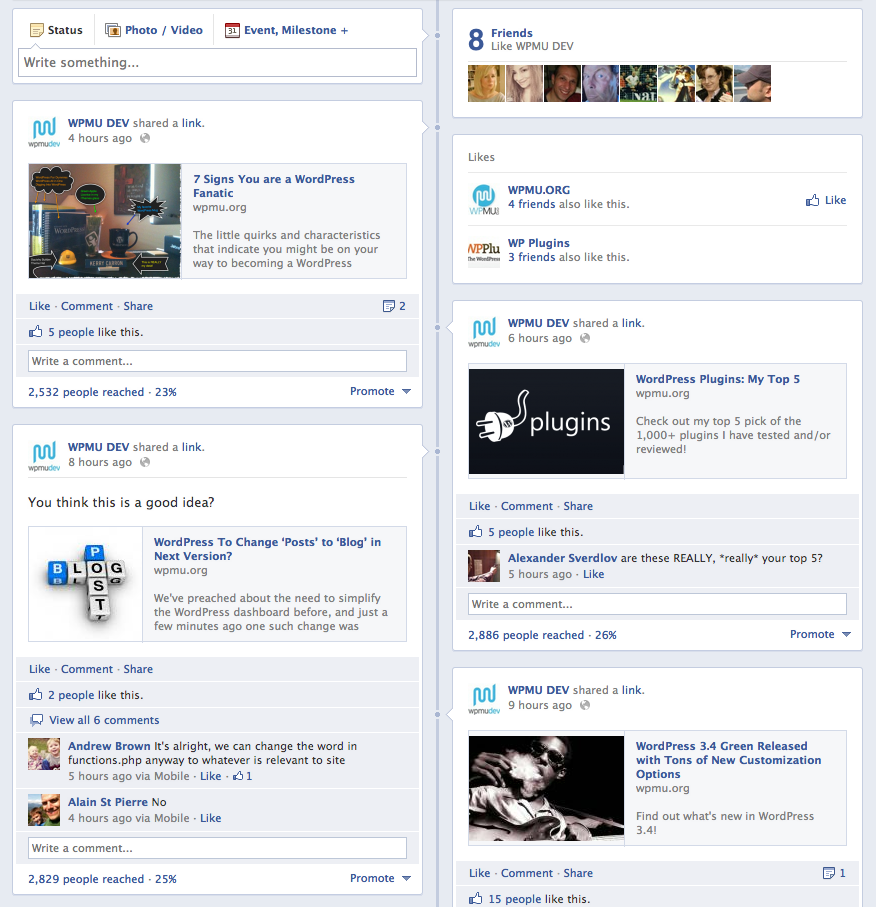Expand Promote dropdown on 2,532 people reached post
This screenshot has width=876, height=907.
click(381, 391)
